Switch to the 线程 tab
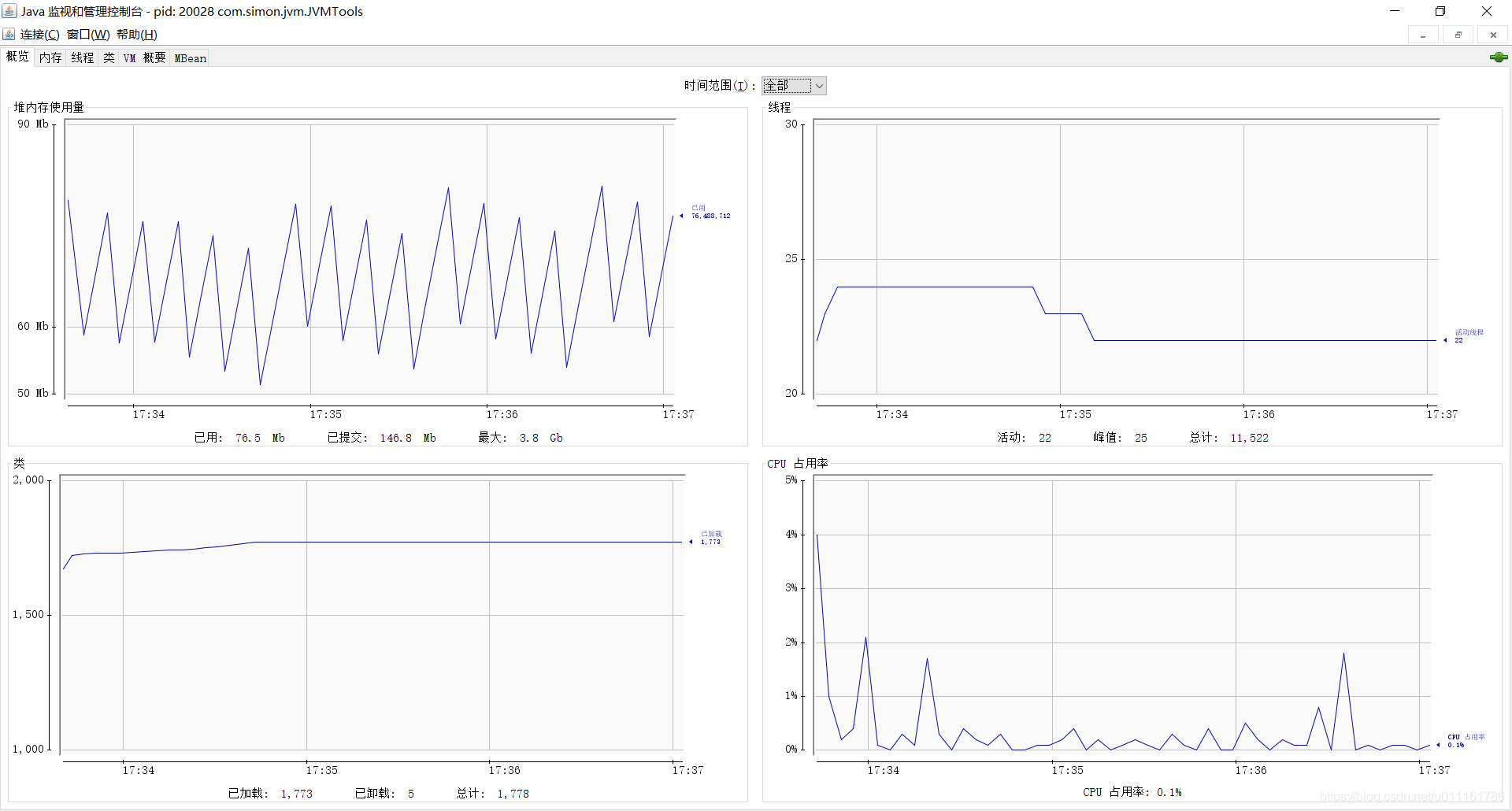Viewport: 1512px width, 811px height. click(x=83, y=57)
